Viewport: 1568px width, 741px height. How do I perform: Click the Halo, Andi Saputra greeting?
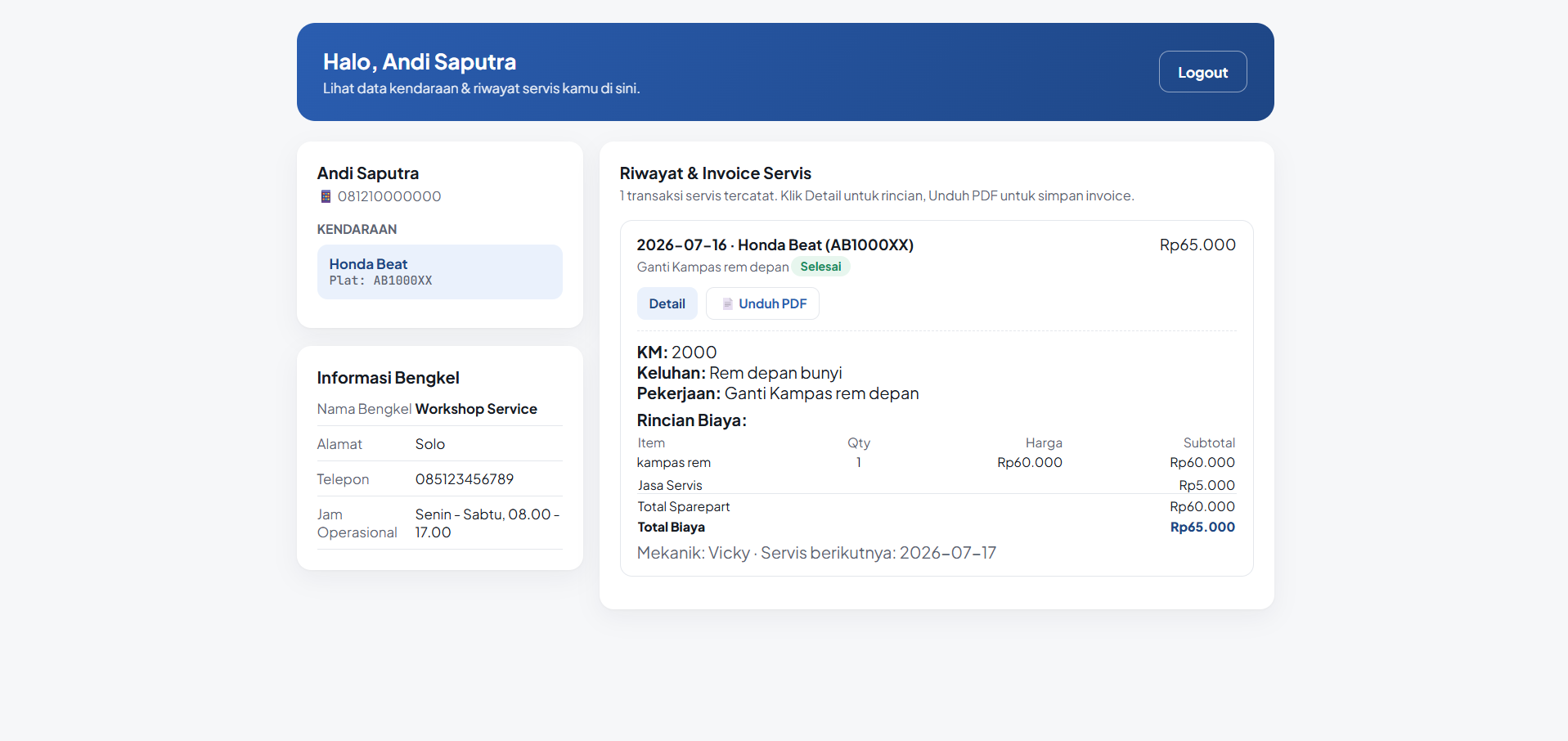(420, 61)
